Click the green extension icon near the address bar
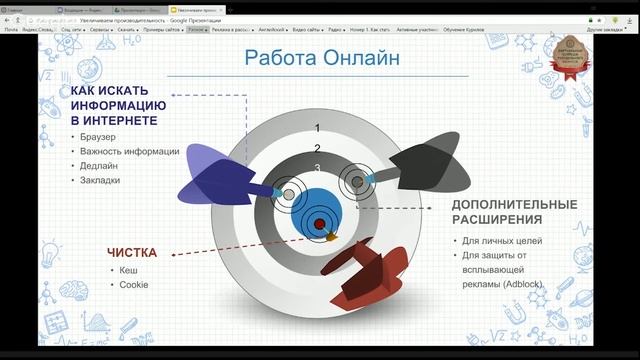This screenshot has width=640, height=360. pos(615,20)
